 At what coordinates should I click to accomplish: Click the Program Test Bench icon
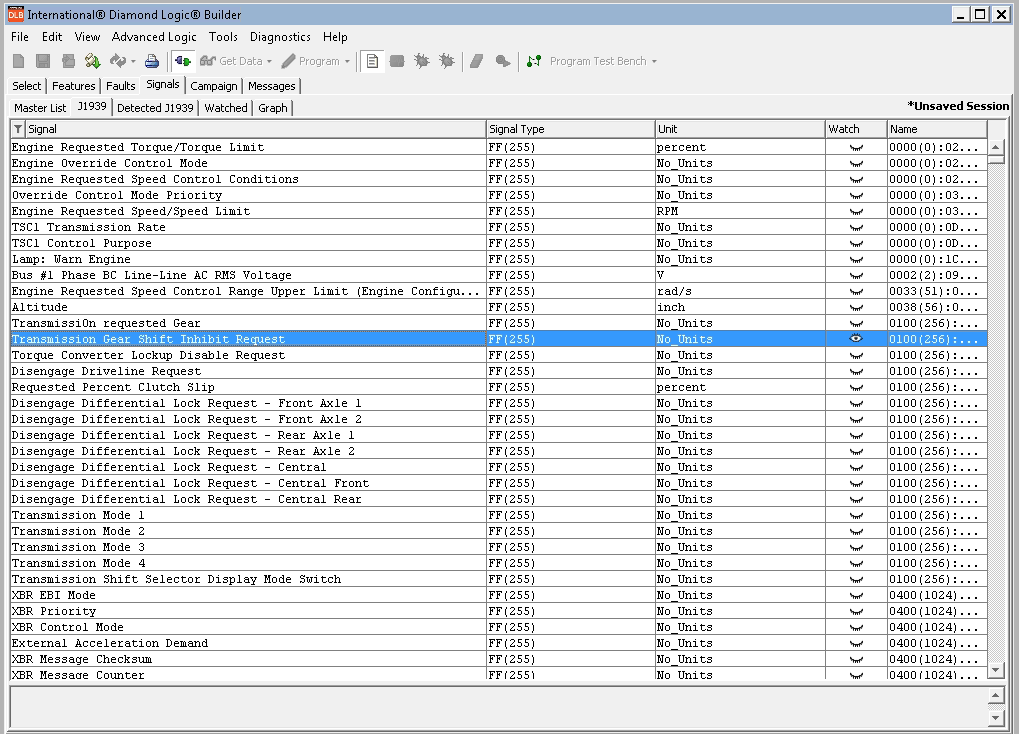pos(534,61)
